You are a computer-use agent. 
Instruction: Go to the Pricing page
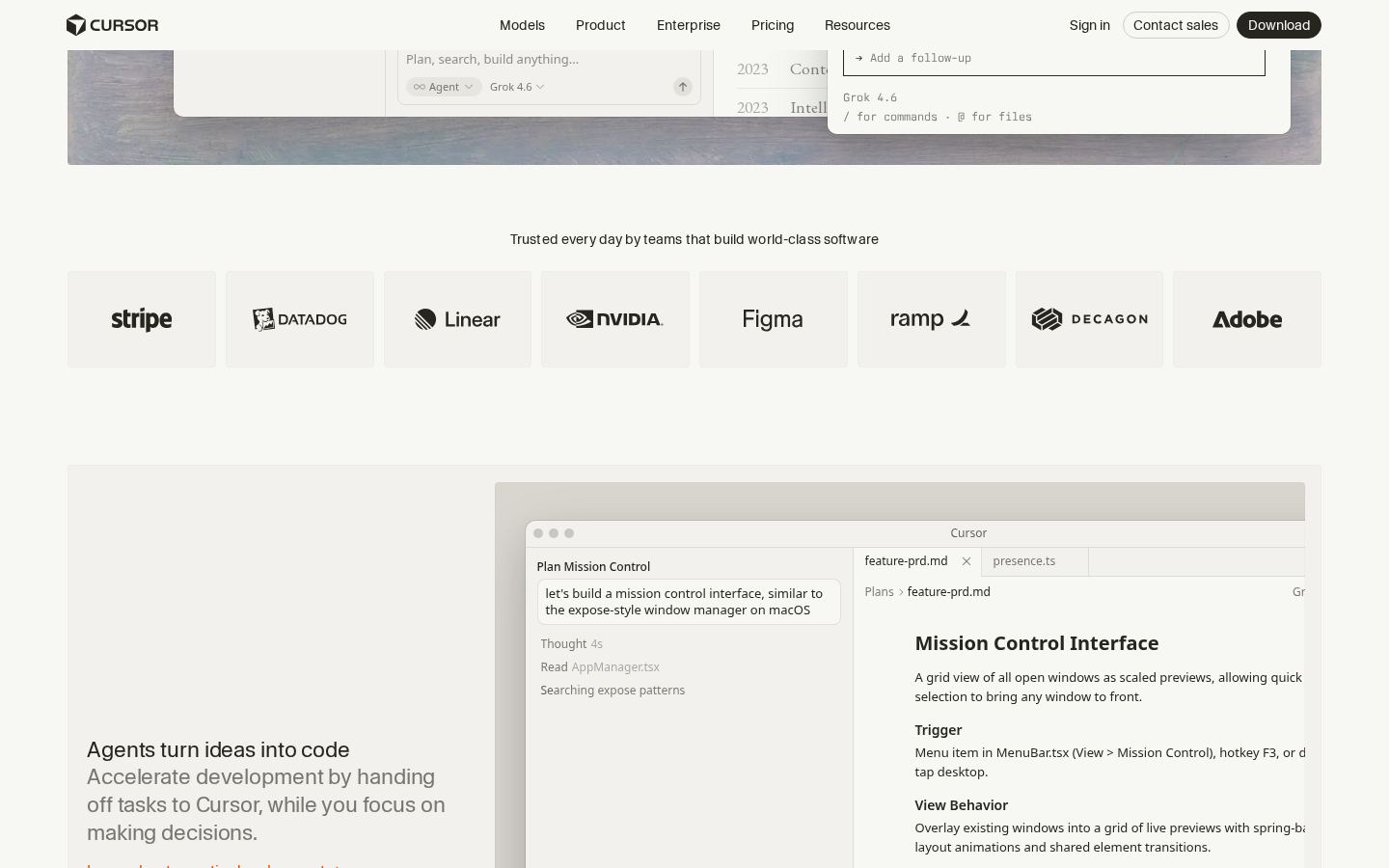(x=773, y=25)
